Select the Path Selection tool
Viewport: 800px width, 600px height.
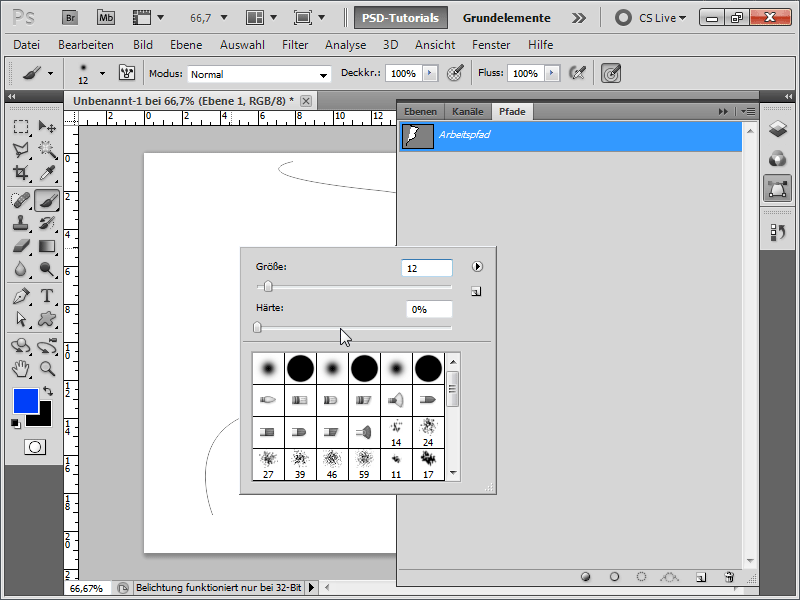click(x=21, y=319)
